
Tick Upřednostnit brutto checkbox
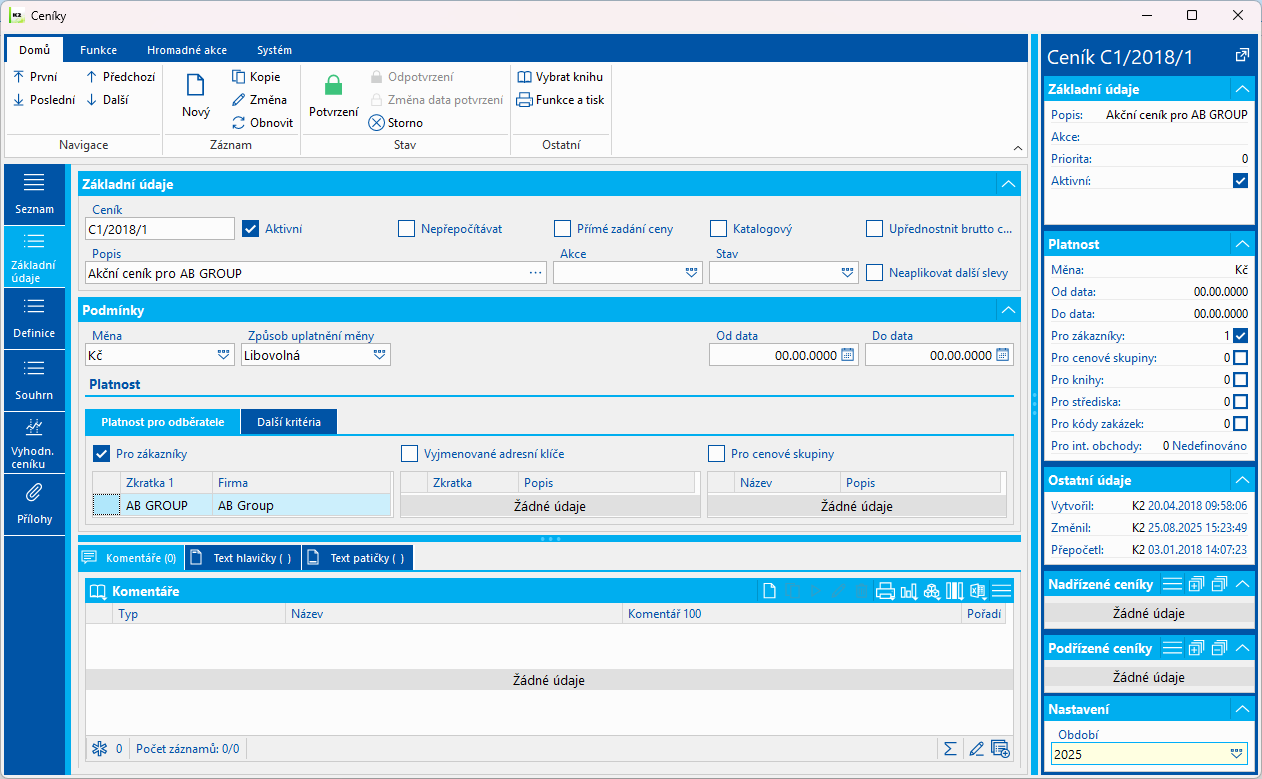tap(874, 228)
